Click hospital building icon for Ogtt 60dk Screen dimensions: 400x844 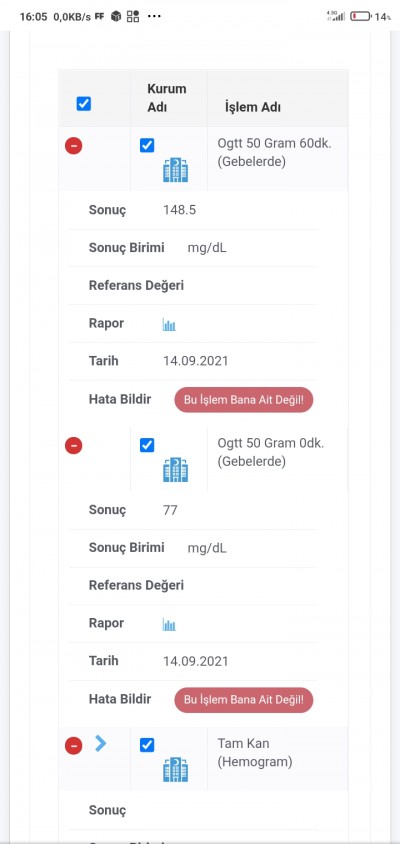click(x=176, y=170)
